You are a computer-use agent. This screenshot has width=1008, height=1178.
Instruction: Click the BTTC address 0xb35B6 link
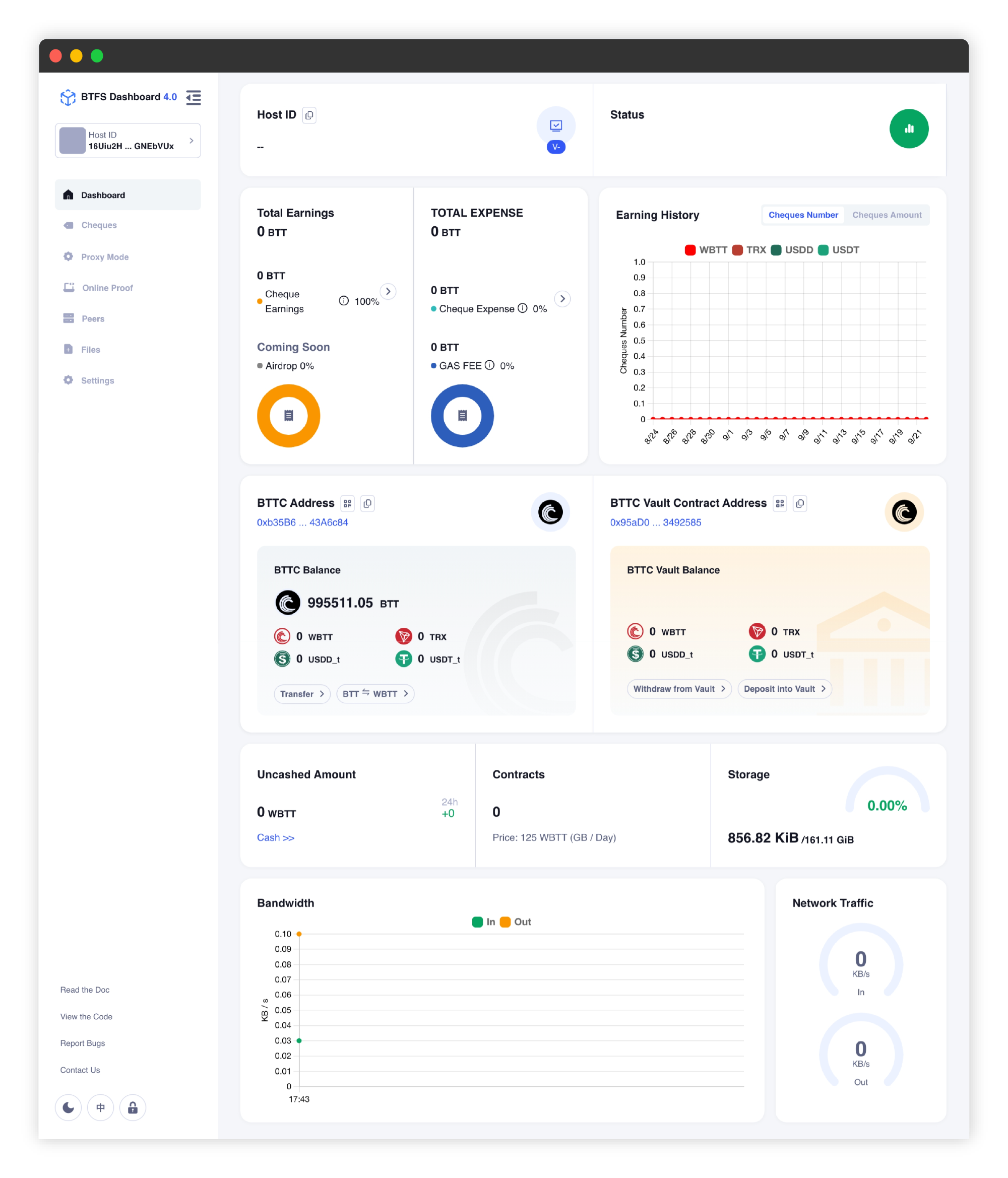coord(302,522)
